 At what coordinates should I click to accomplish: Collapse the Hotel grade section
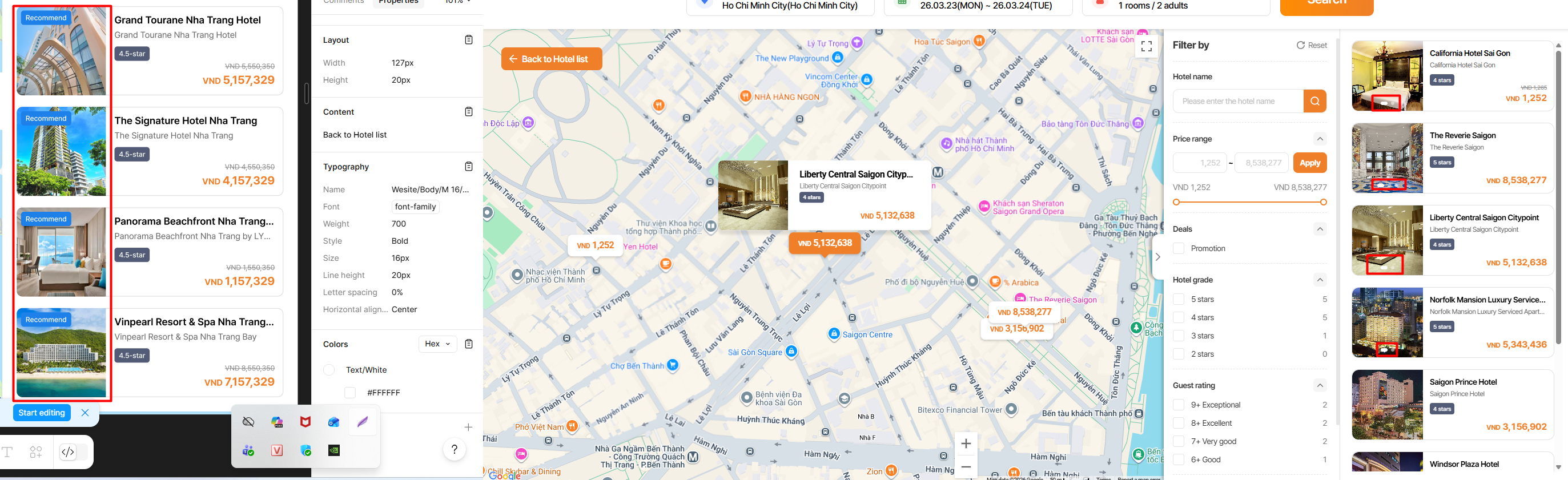[x=1320, y=280]
